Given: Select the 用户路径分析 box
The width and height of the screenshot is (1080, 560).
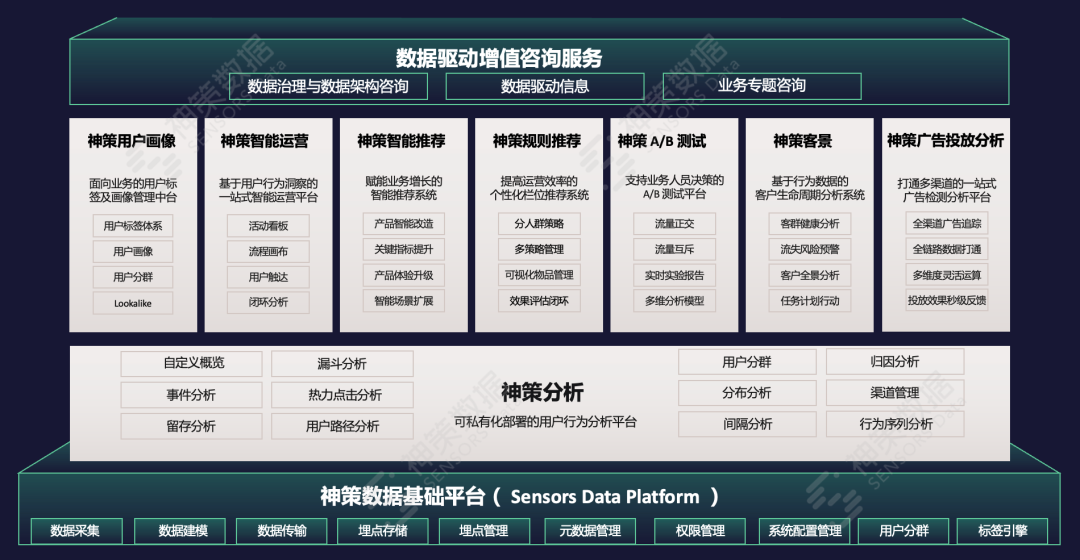Looking at the screenshot, I should [342, 426].
